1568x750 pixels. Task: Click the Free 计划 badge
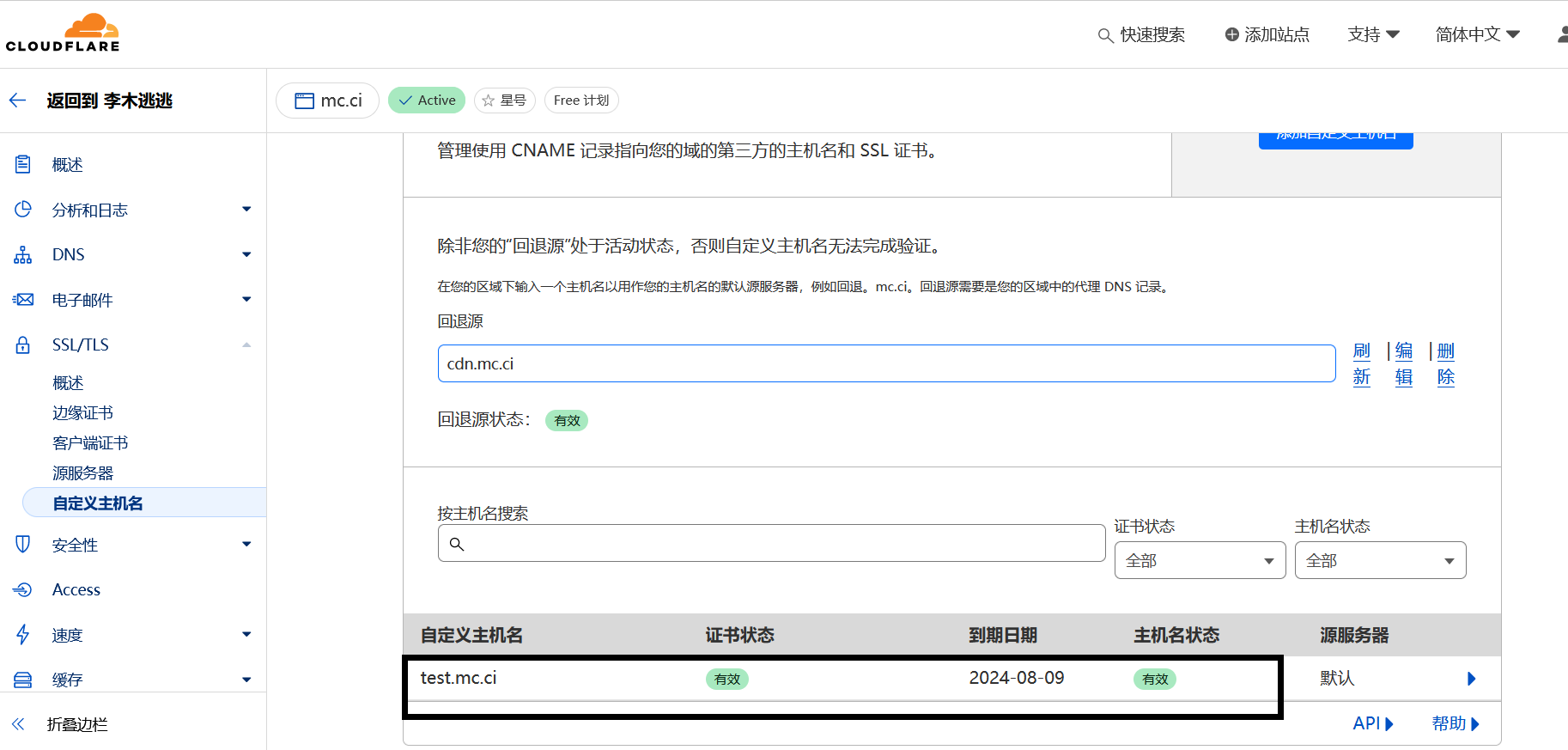581,101
